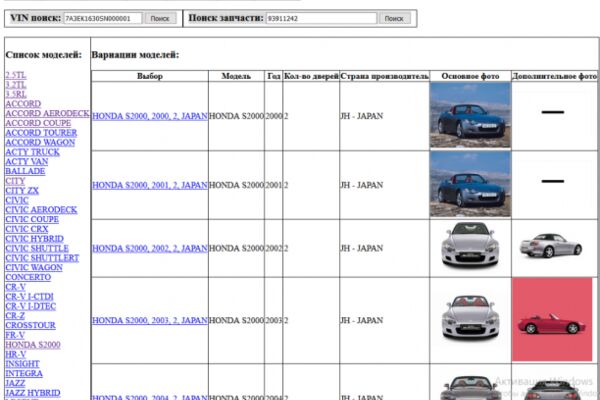Click the Список моделей heading
This screenshot has height=400, width=600.
[44, 55]
